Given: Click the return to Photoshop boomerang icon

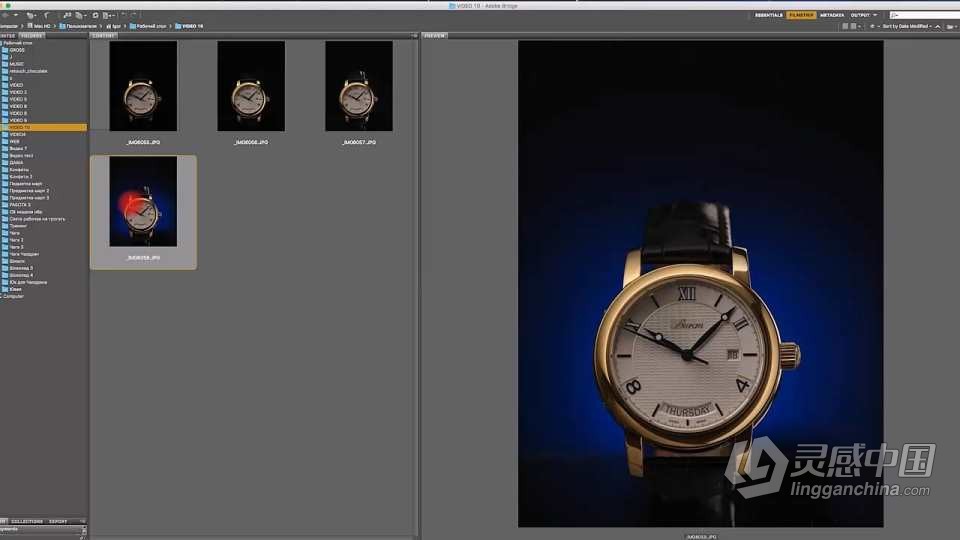Looking at the screenshot, I should (x=47, y=15).
